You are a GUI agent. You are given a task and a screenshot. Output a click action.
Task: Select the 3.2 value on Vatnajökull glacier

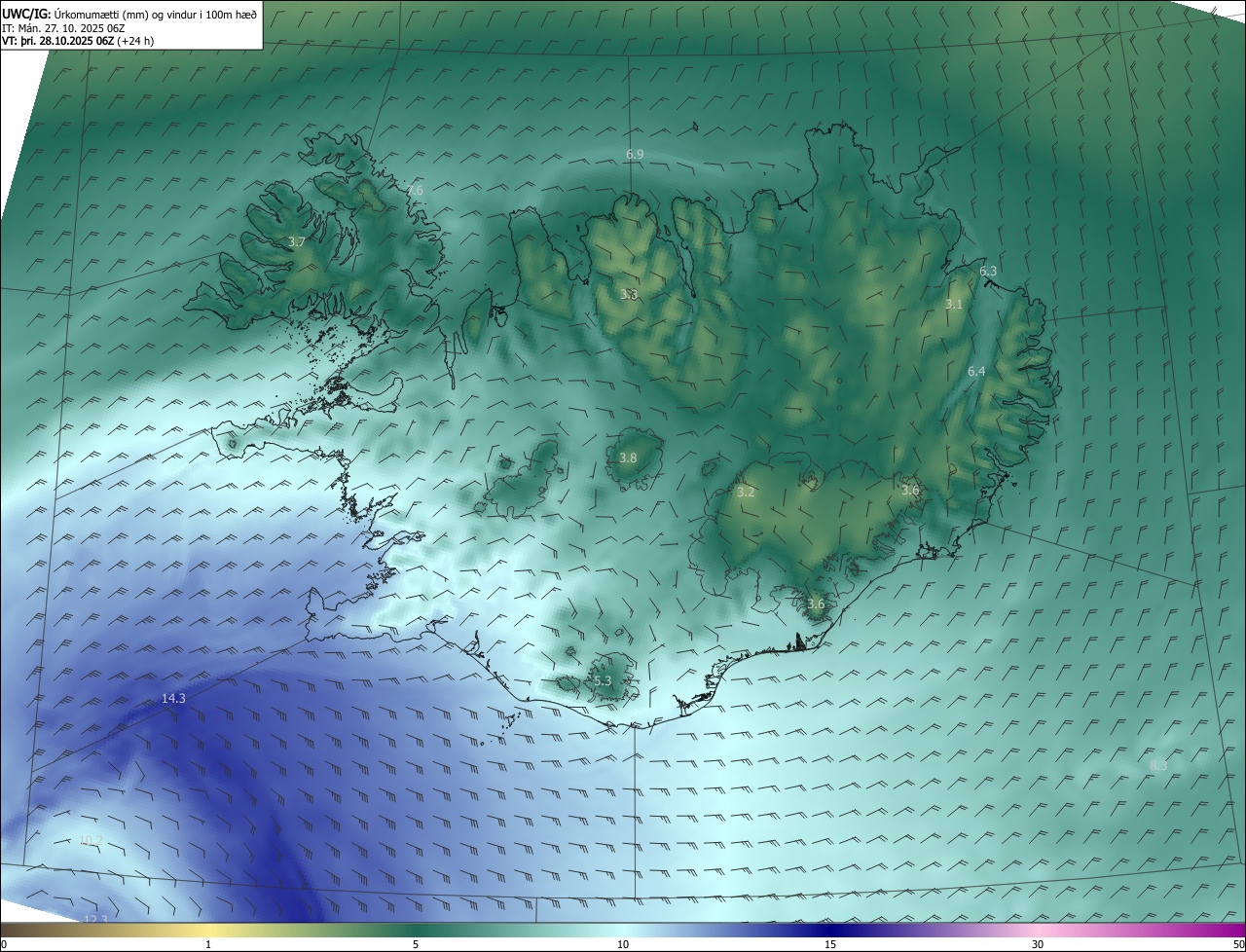[746, 492]
